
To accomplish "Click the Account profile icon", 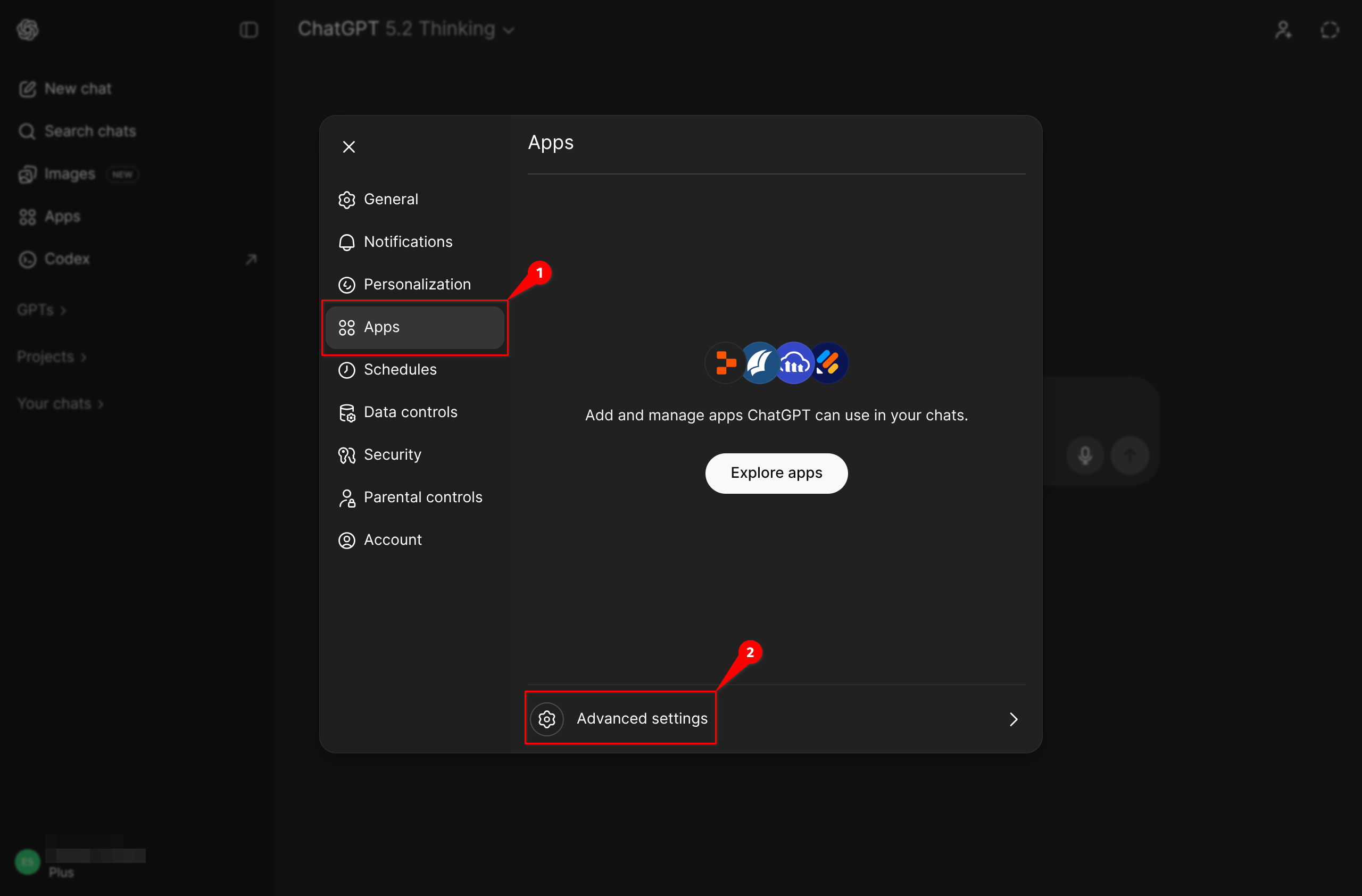I will coord(347,540).
